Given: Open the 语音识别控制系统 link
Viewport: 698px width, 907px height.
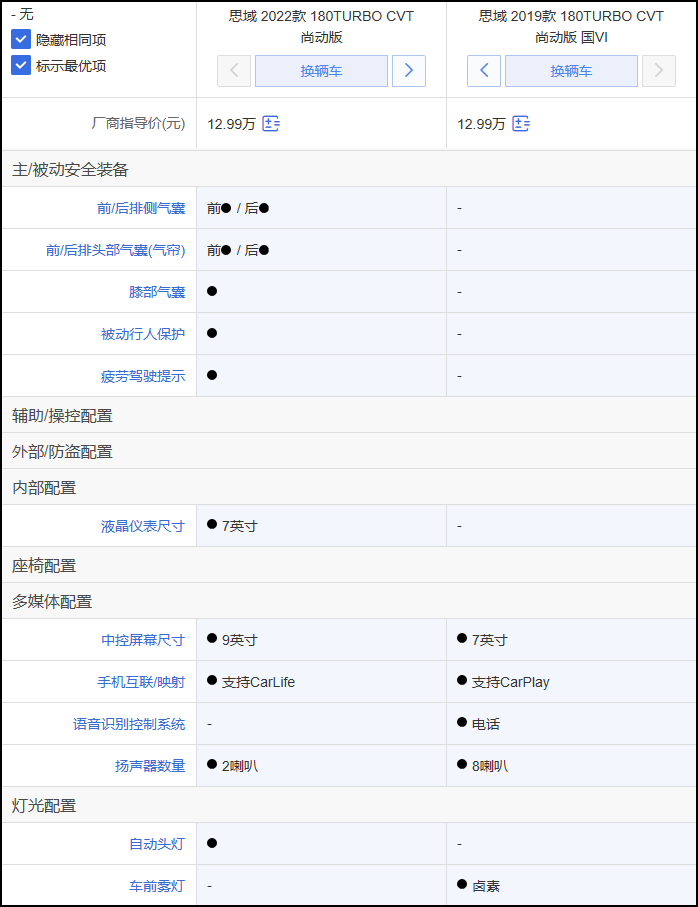Looking at the screenshot, I should [129, 724].
